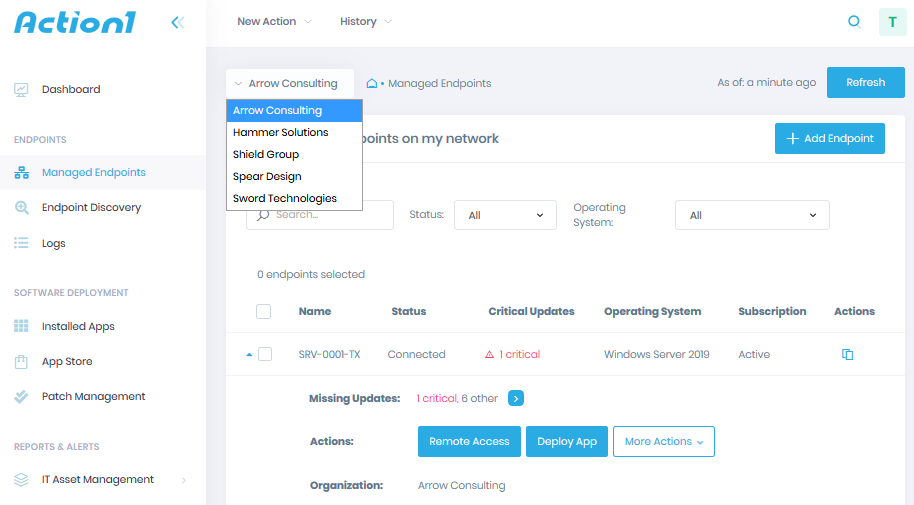Open missing updates details arrow button
Screen dimensions: 914x505
516,398
